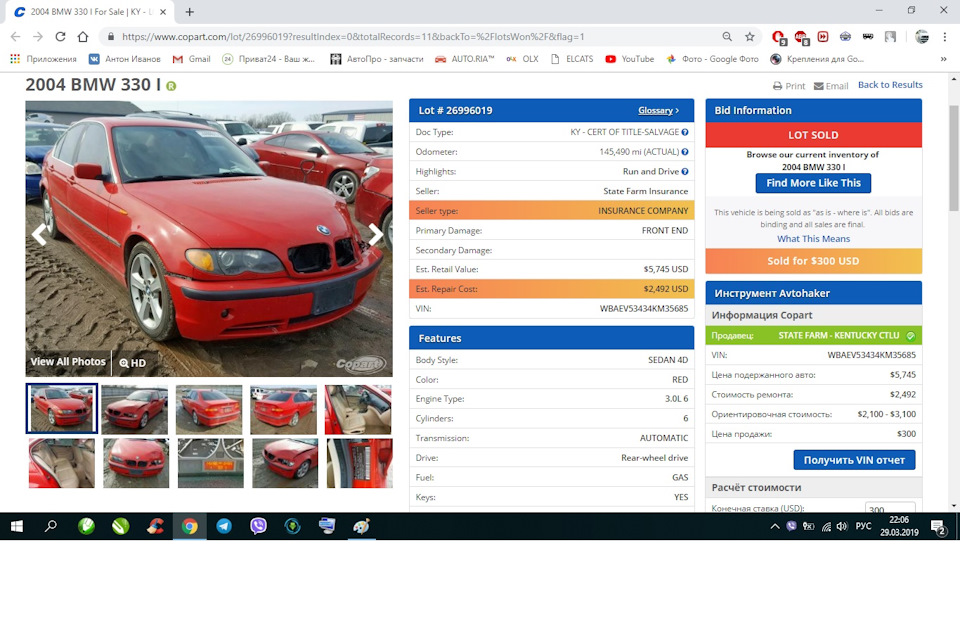Go to the browser home page icon
The height and width of the screenshot is (636, 960).
pos(83,37)
